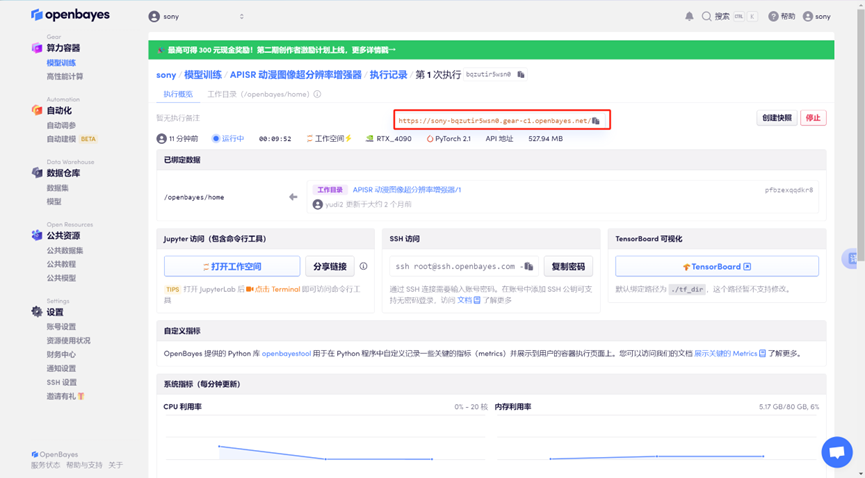Open 数据集 in sidebar
Viewport: 865px width, 478px height.
point(57,188)
